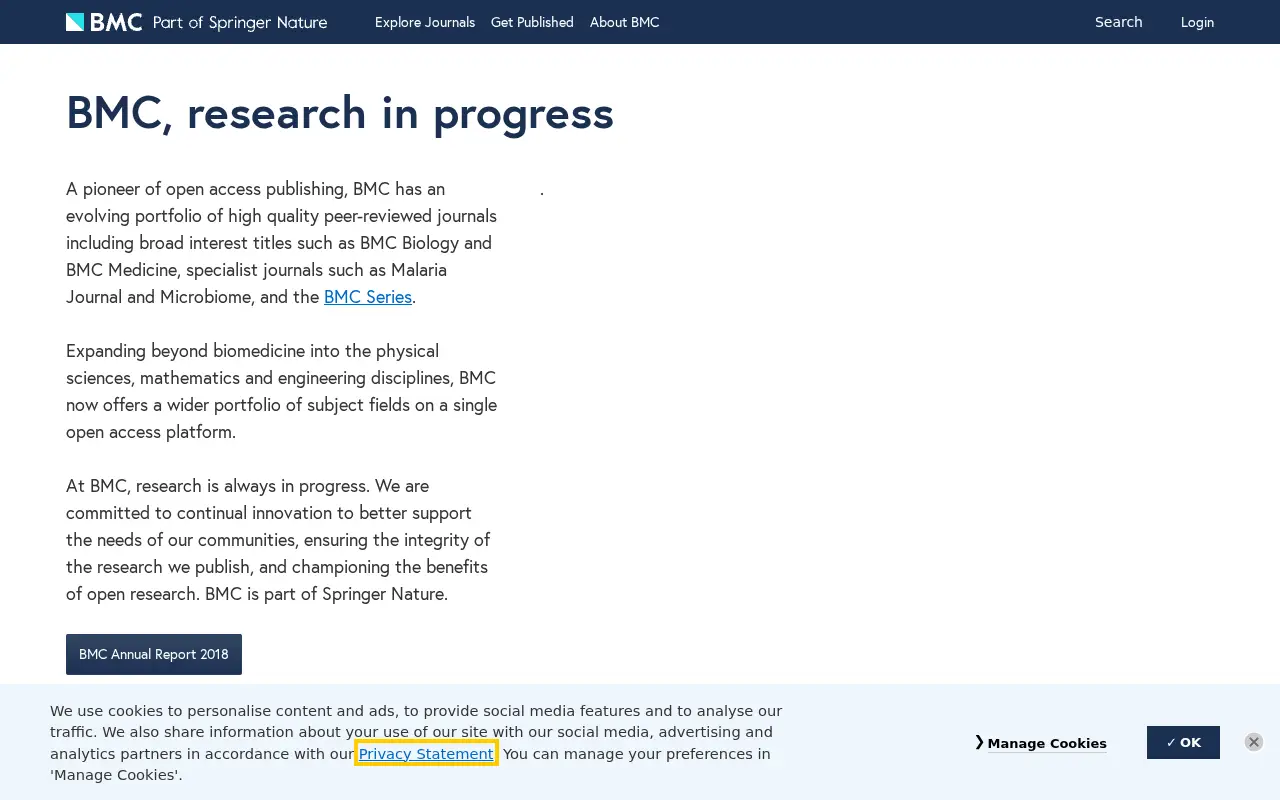Follow the BMC Series link
Screen dimensions: 1280x800
point(368,297)
